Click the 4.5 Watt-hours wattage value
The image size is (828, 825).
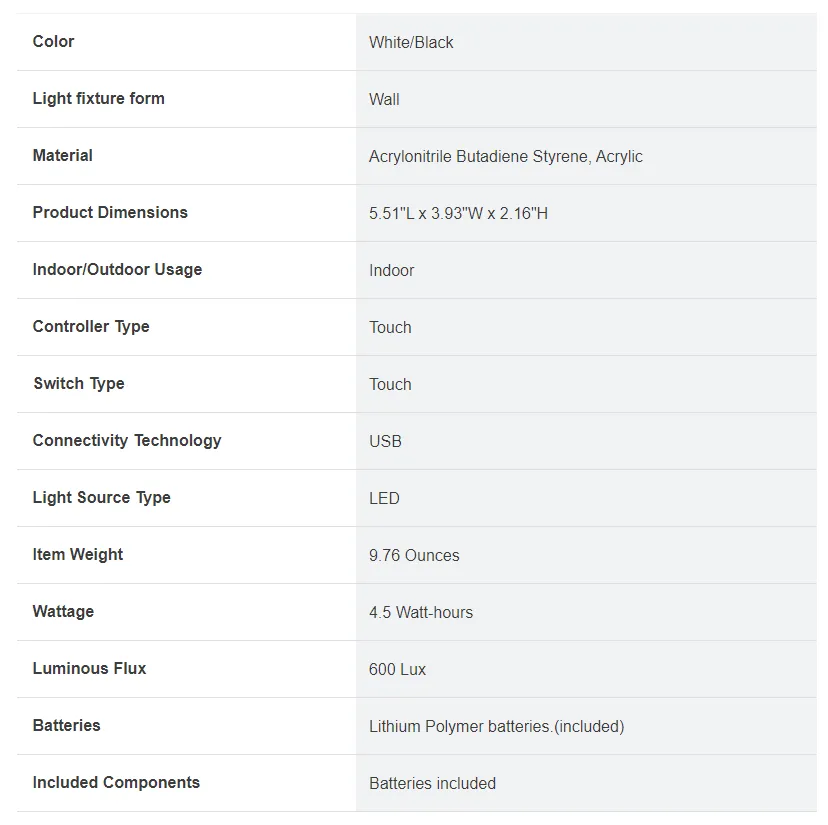coord(421,612)
